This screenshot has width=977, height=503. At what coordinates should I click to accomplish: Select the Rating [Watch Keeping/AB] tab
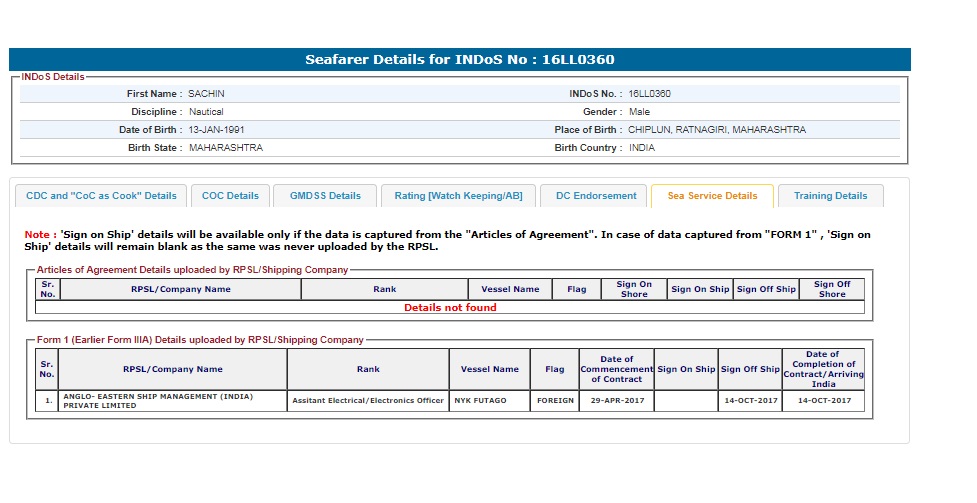coord(458,196)
